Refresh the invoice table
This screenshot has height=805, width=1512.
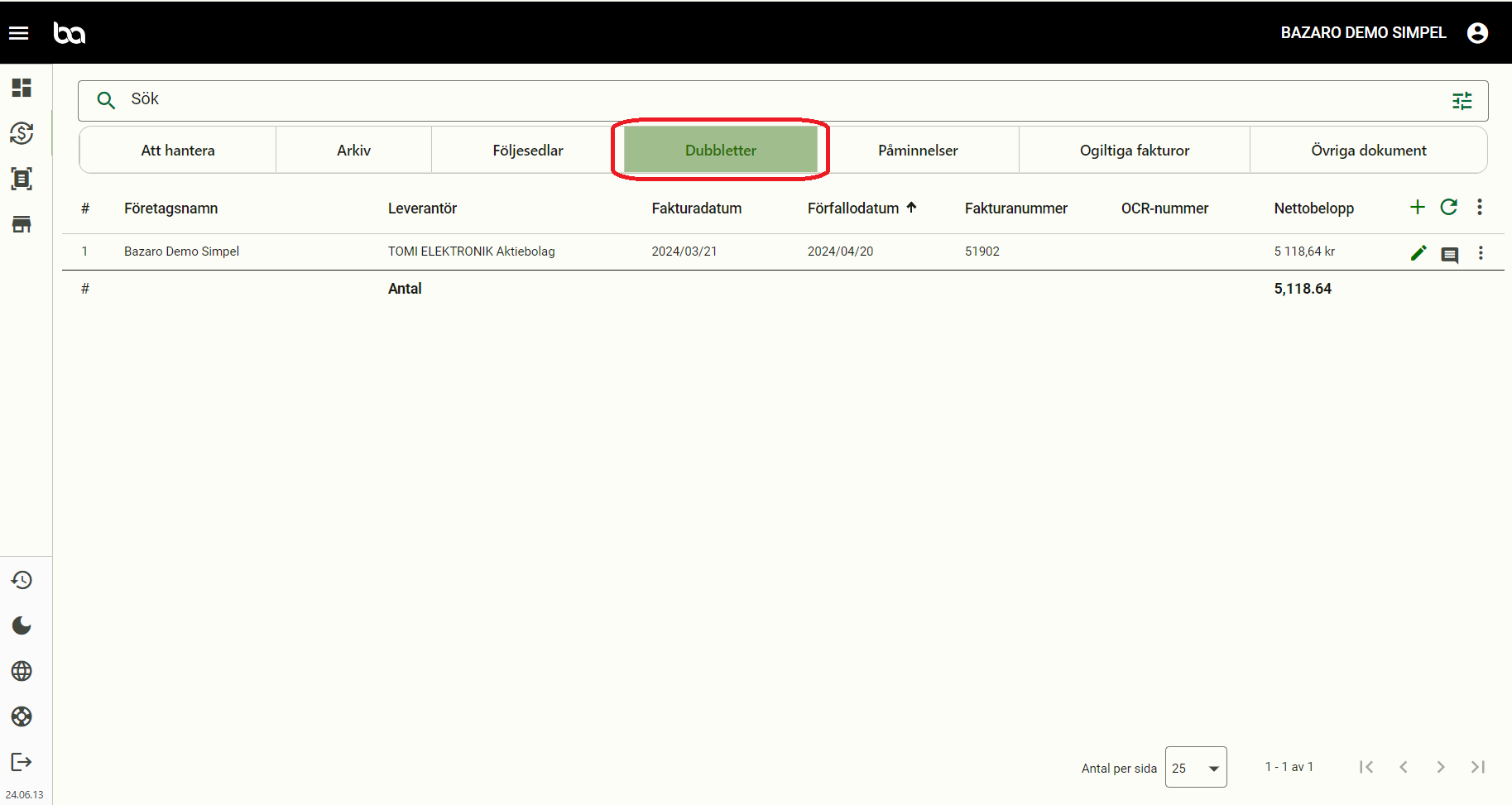[x=1448, y=207]
